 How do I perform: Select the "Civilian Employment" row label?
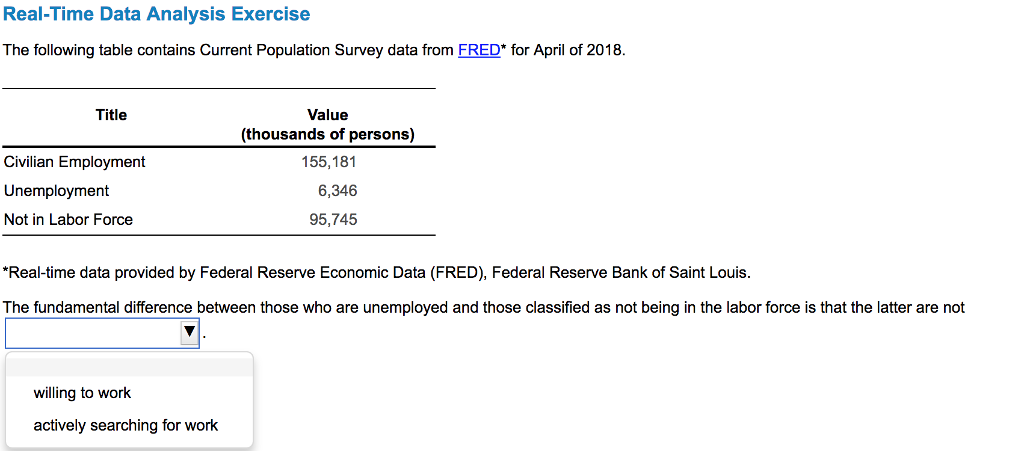tap(75, 162)
